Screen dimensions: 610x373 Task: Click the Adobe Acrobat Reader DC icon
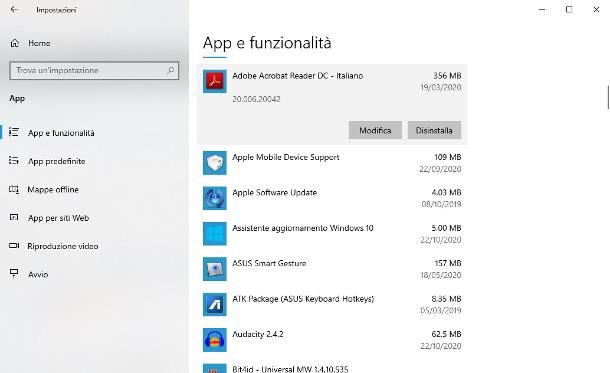click(215, 81)
